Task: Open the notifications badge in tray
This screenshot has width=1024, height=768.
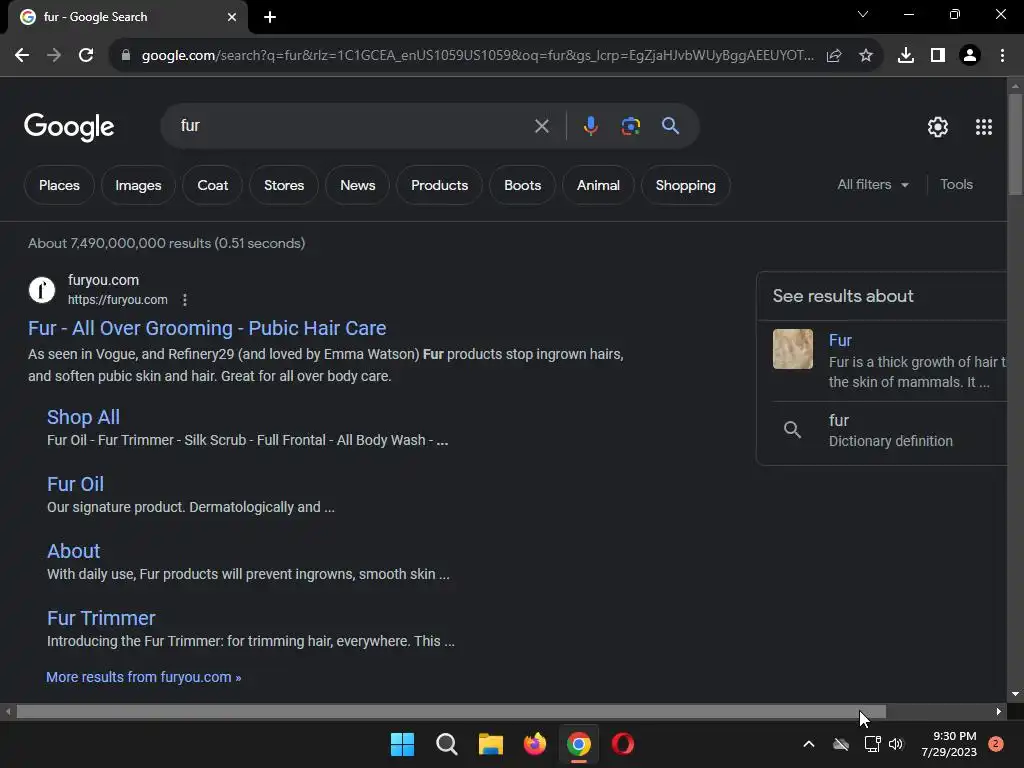Action: click(x=996, y=744)
